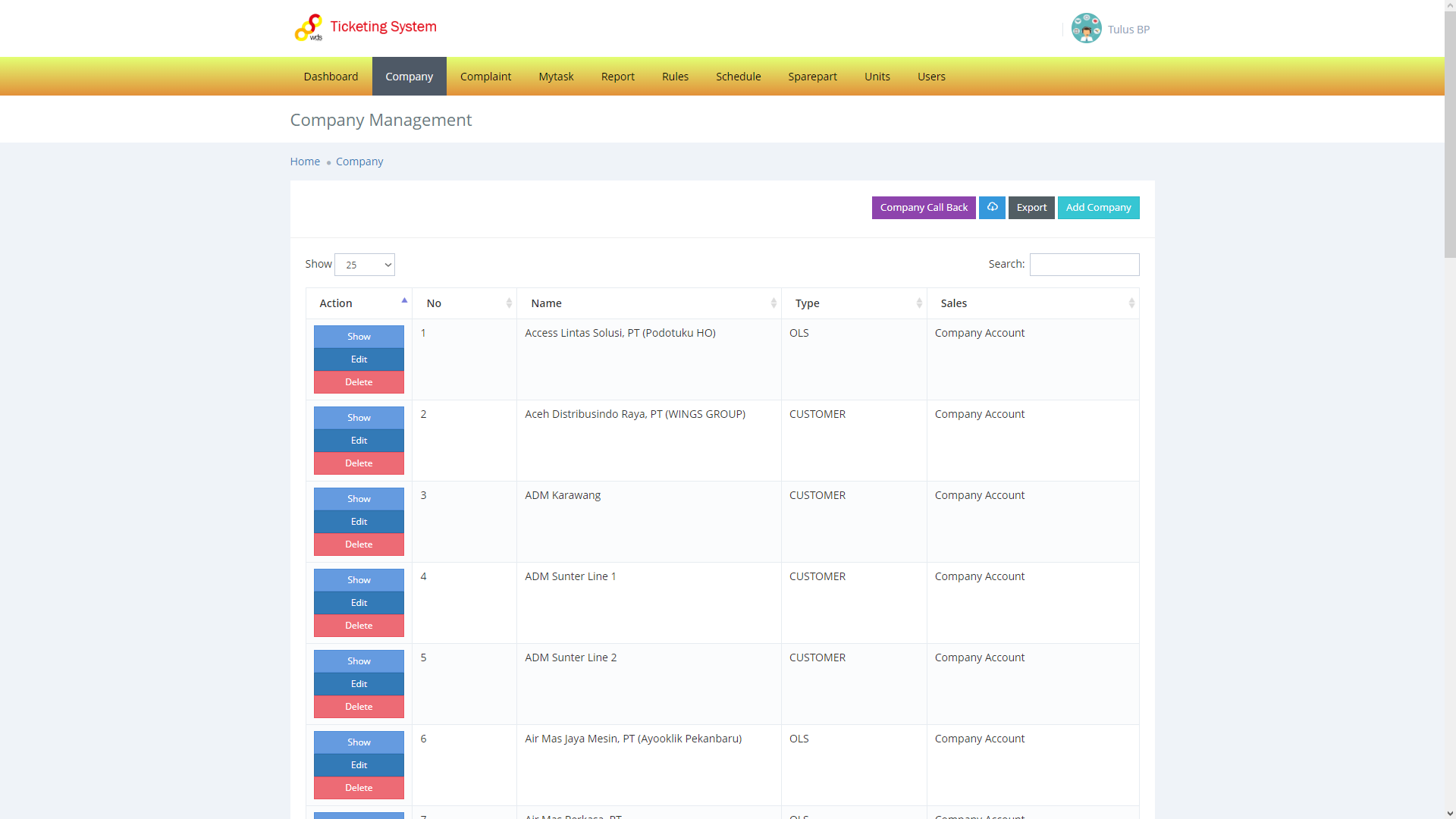This screenshot has height=819, width=1456.
Task: Delete ADM Sunter Line 1
Action: (359, 626)
